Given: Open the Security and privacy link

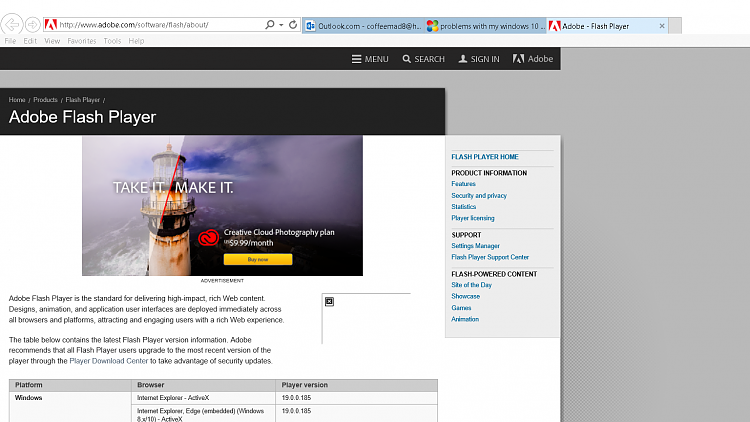Looking at the screenshot, I should point(479,196).
